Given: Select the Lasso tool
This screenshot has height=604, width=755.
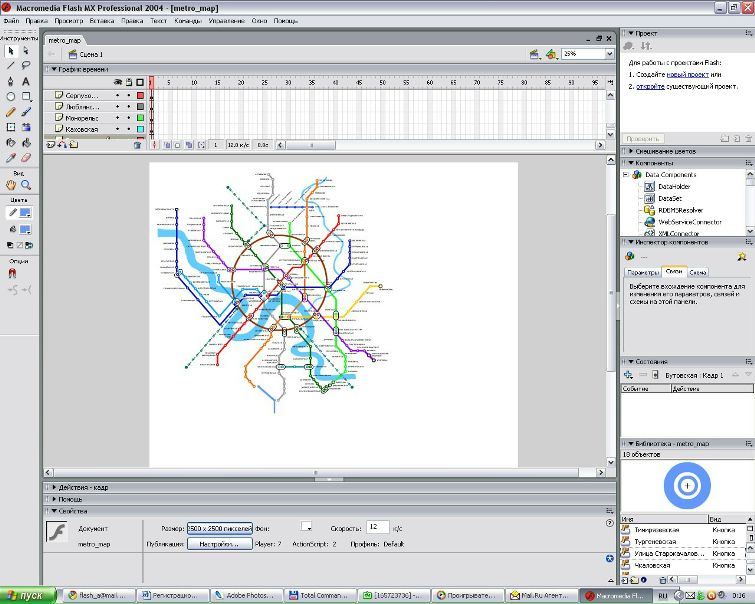Looking at the screenshot, I should (26, 66).
